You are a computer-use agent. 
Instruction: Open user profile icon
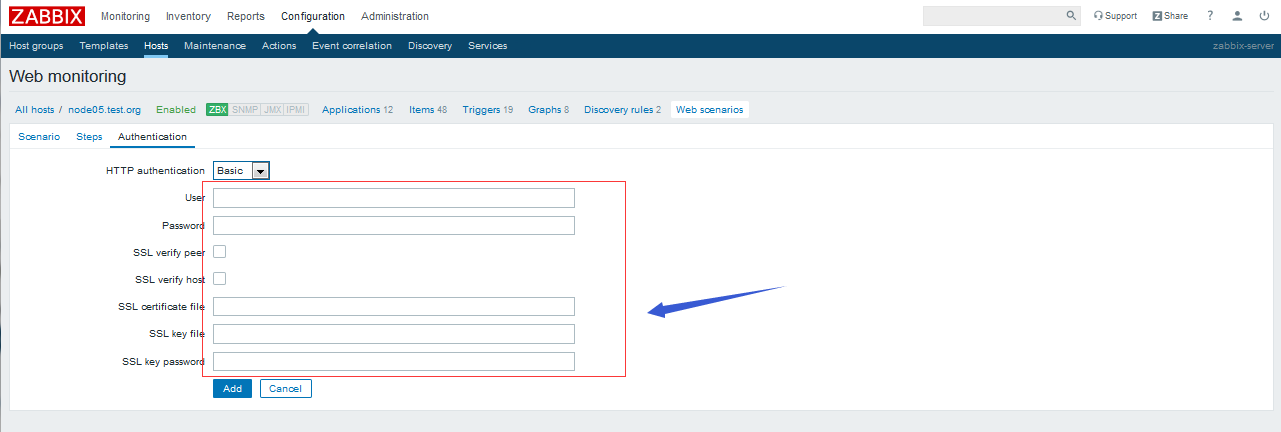coord(1237,16)
